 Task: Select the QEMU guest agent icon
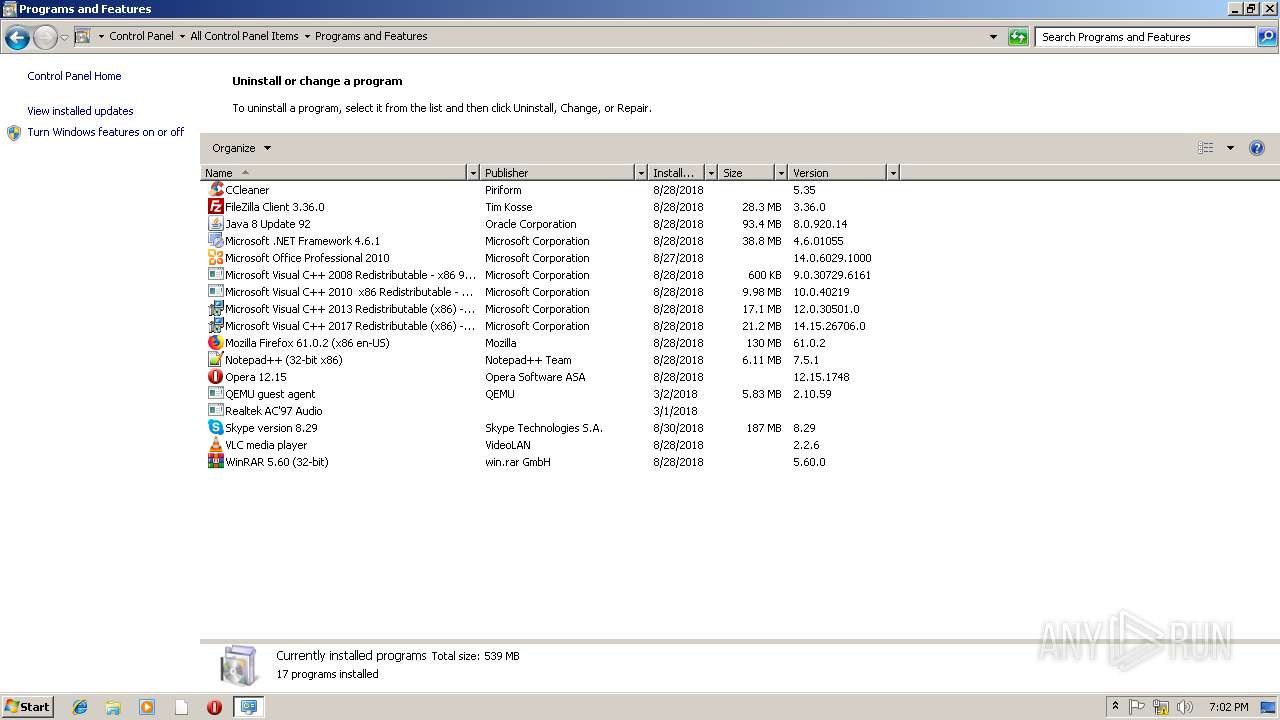point(215,394)
